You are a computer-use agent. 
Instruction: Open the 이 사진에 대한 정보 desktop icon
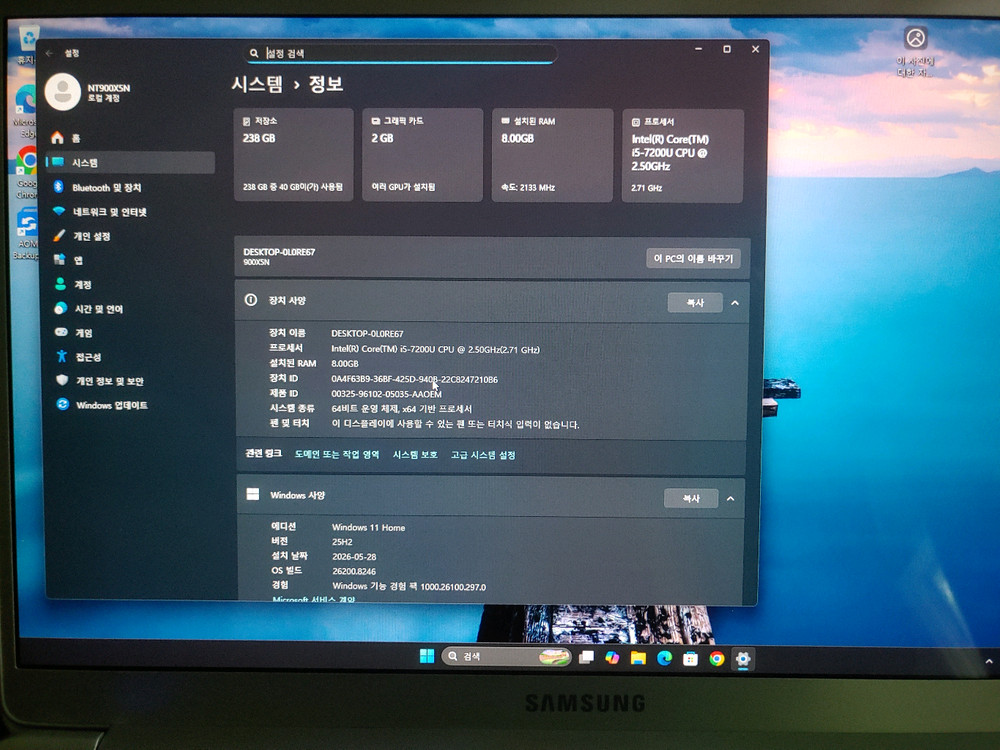coord(916,50)
